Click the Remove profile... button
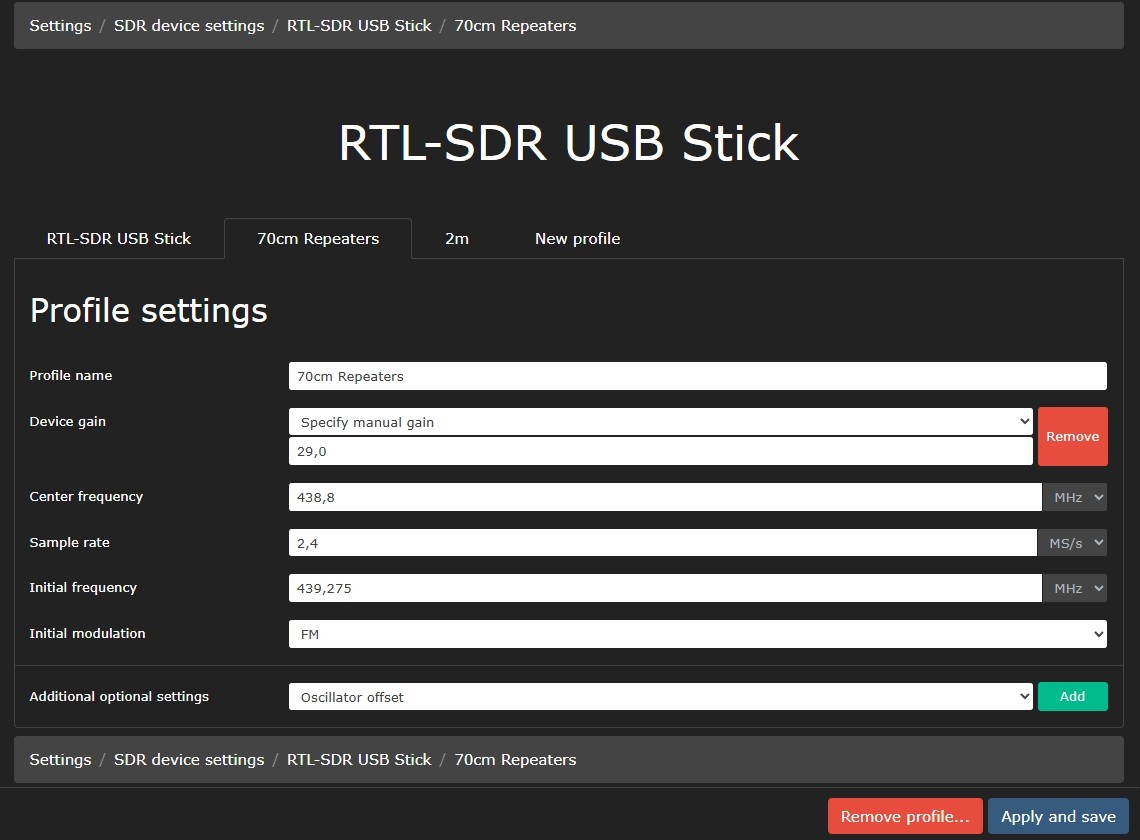Viewport: 1140px width, 840px height. 905,816
